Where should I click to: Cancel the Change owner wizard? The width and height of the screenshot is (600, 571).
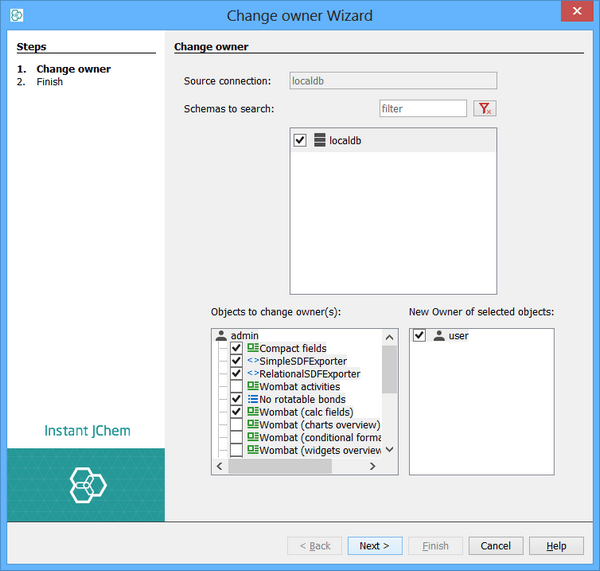tap(495, 546)
